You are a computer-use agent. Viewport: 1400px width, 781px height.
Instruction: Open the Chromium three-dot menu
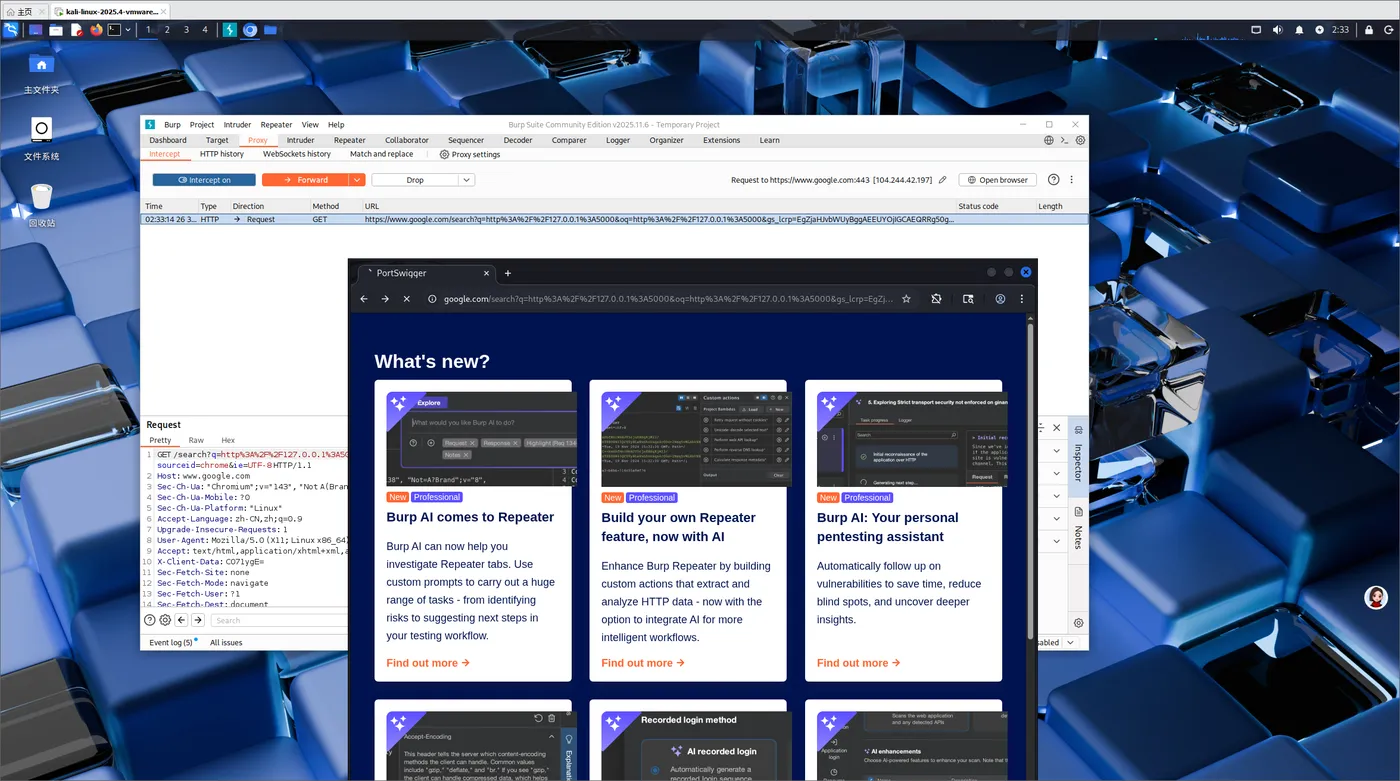coord(1021,298)
